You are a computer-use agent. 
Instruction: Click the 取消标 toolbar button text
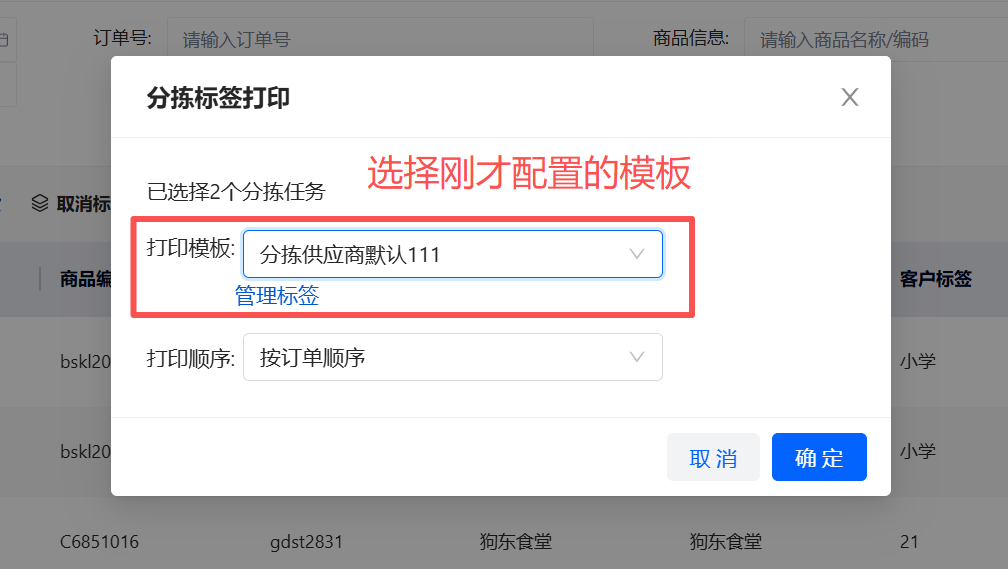83,204
